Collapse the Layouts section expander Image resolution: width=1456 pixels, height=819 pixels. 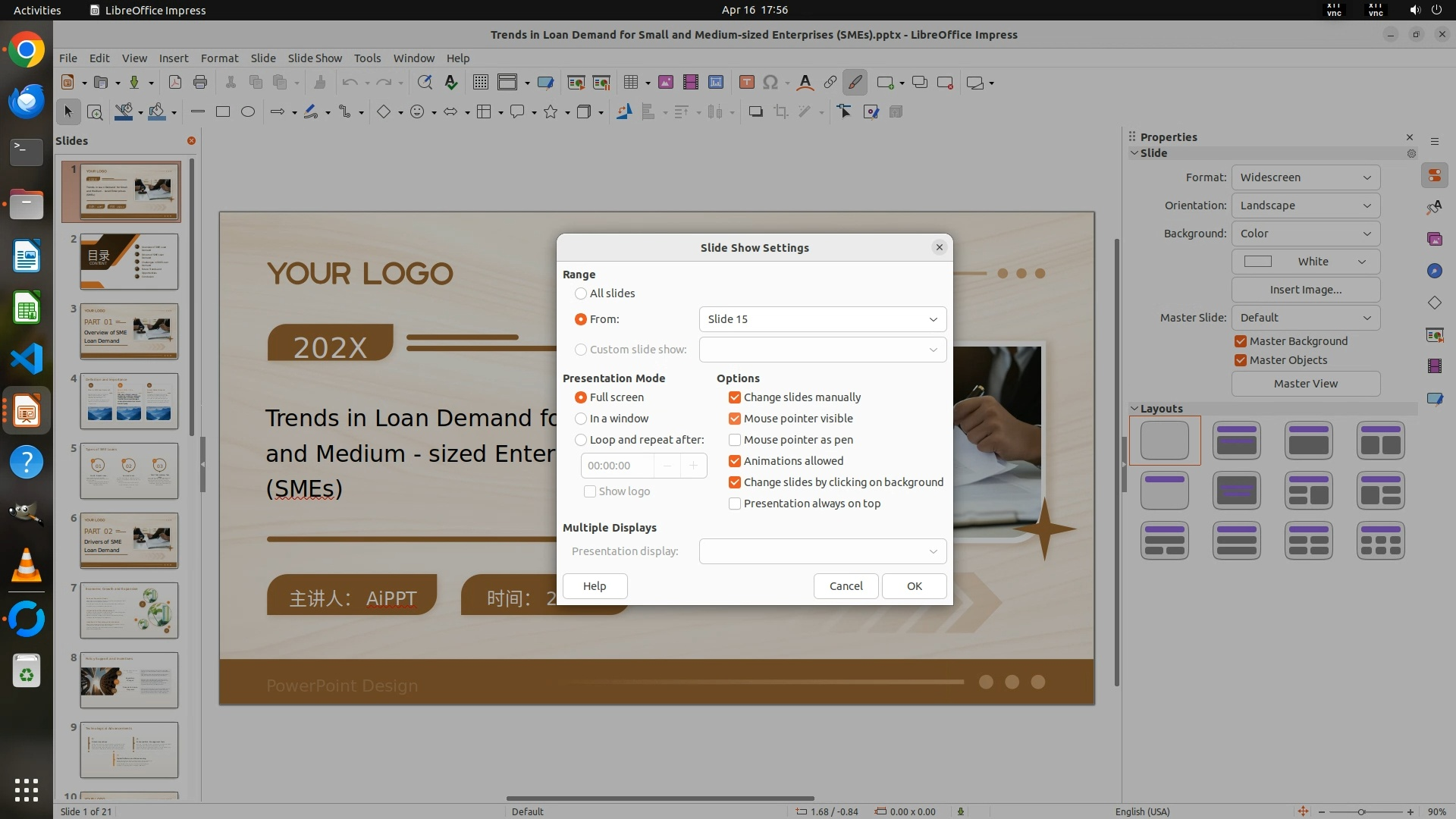(x=1134, y=409)
